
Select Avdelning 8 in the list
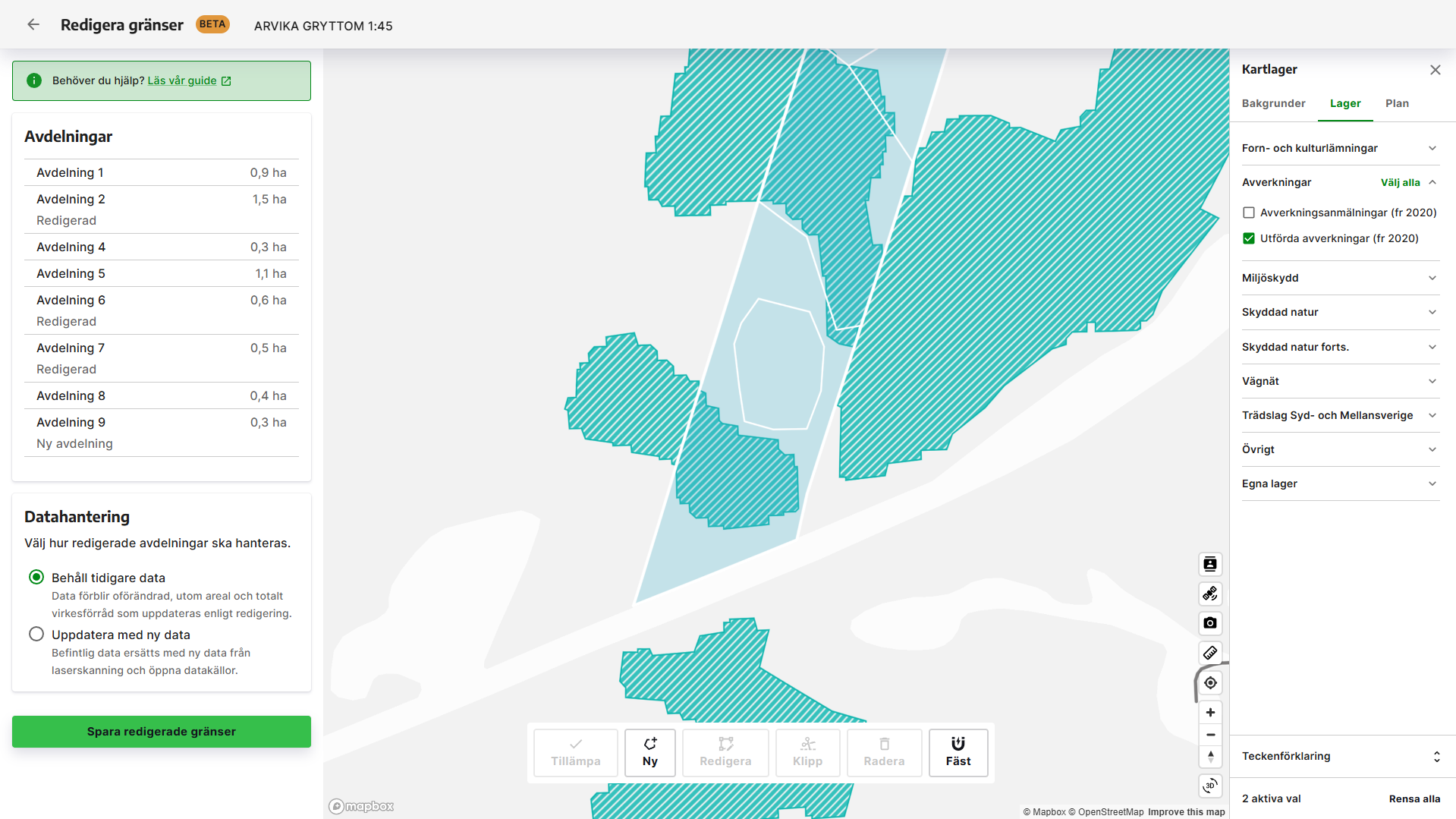162,395
